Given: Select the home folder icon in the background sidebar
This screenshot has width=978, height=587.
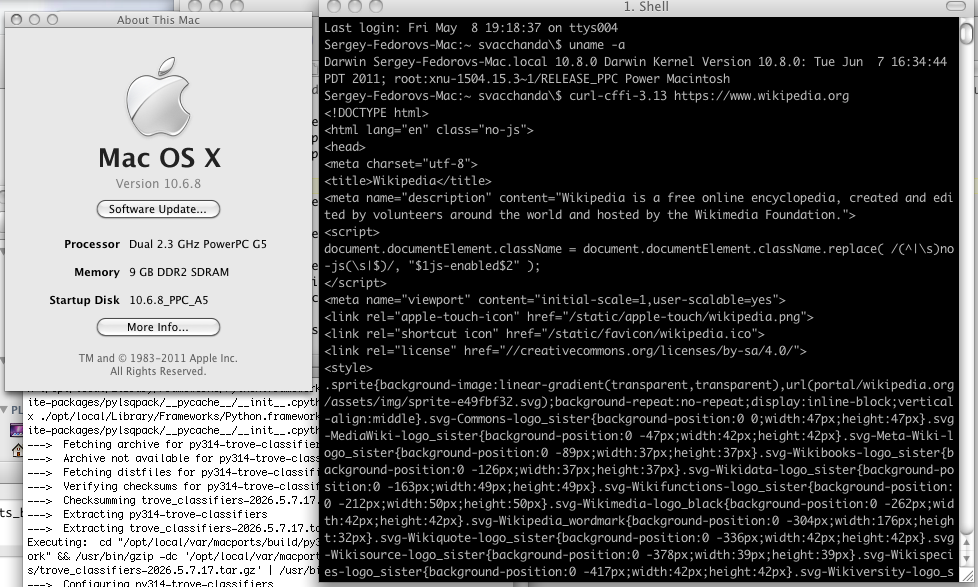Looking at the screenshot, I should click(x=17, y=450).
